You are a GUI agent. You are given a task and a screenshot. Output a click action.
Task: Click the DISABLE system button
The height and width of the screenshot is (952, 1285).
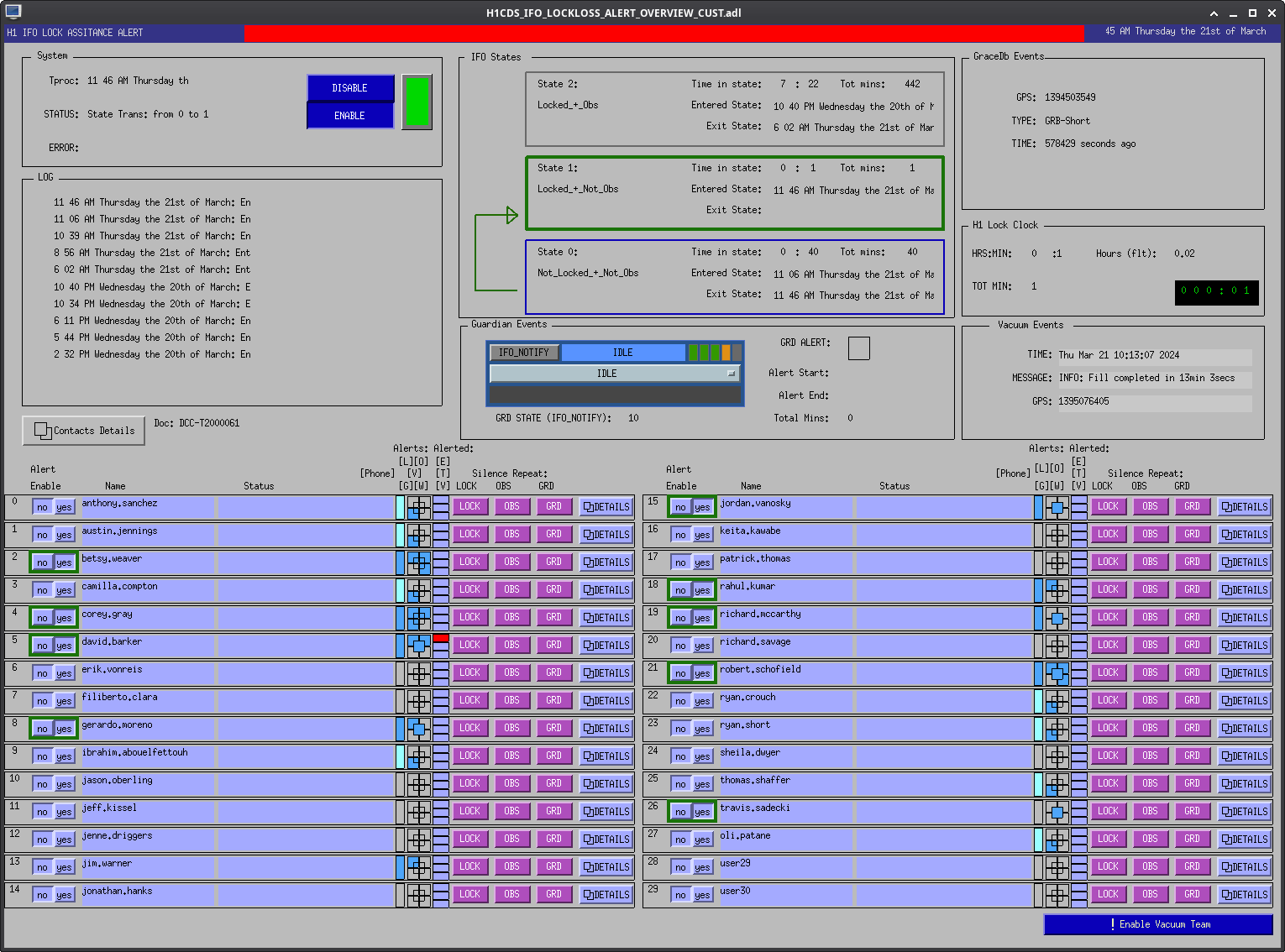point(349,88)
